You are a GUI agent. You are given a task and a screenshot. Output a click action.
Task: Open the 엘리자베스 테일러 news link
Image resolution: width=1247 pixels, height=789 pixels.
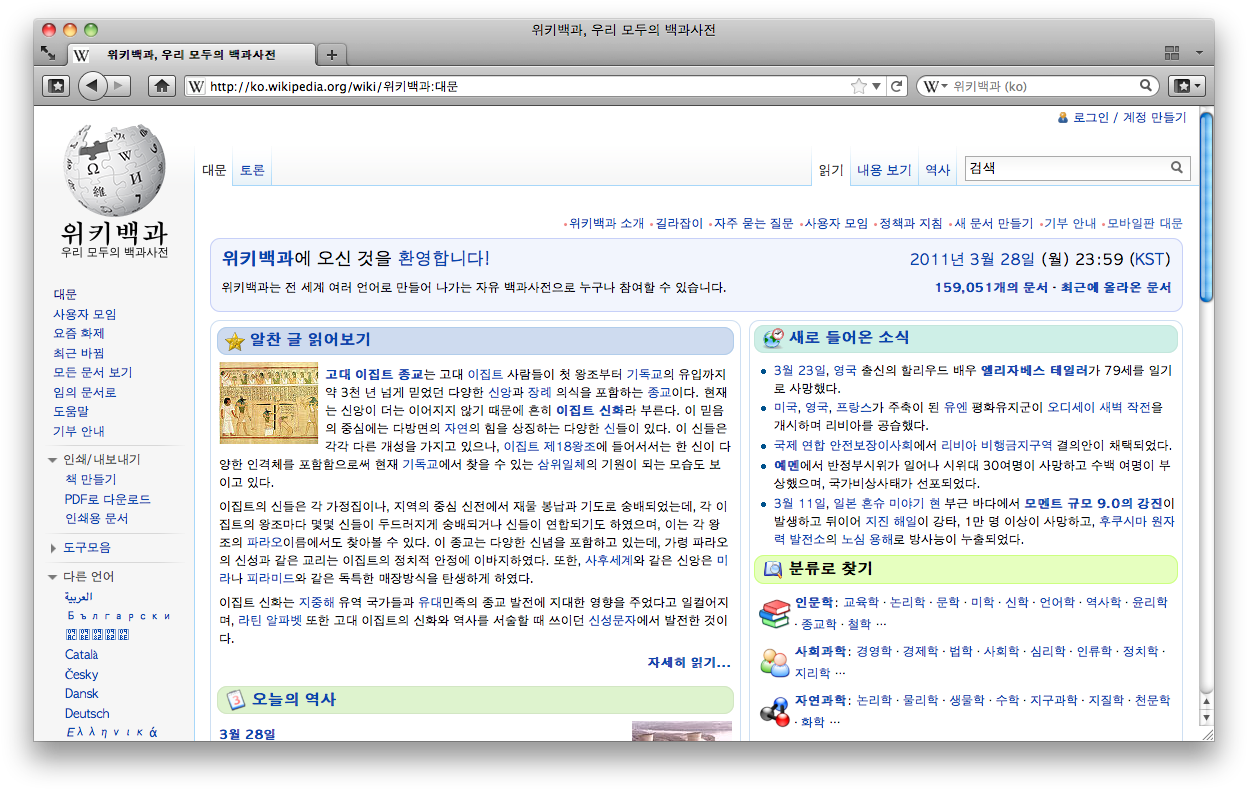[x=1034, y=369]
